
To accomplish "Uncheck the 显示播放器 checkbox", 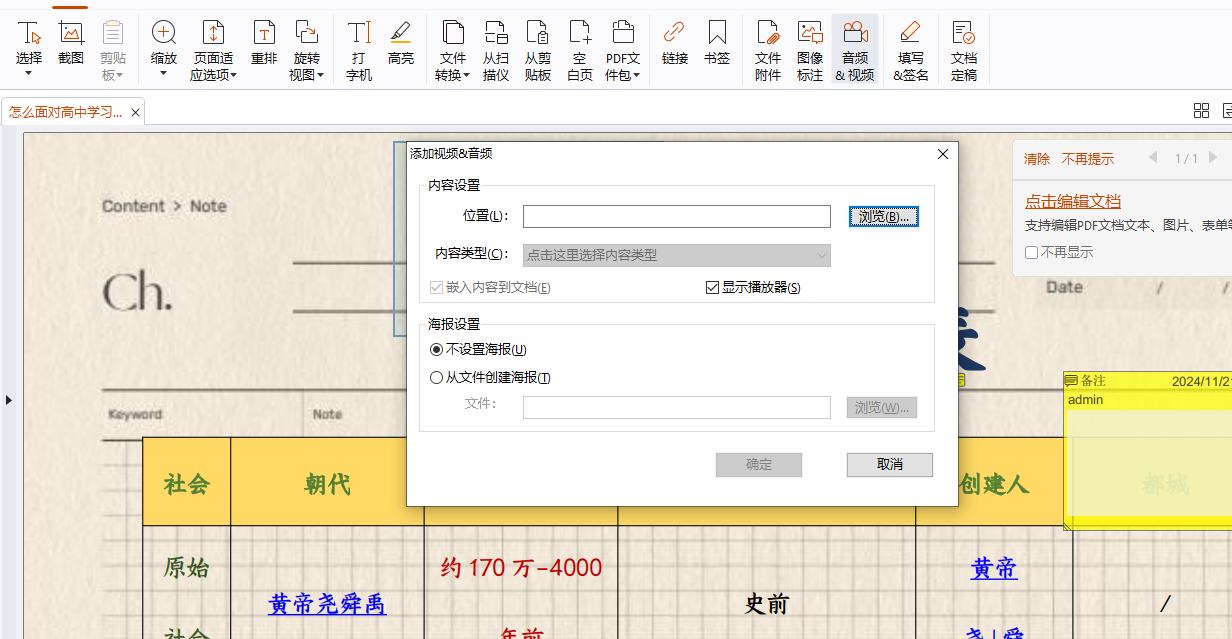I will tap(712, 288).
